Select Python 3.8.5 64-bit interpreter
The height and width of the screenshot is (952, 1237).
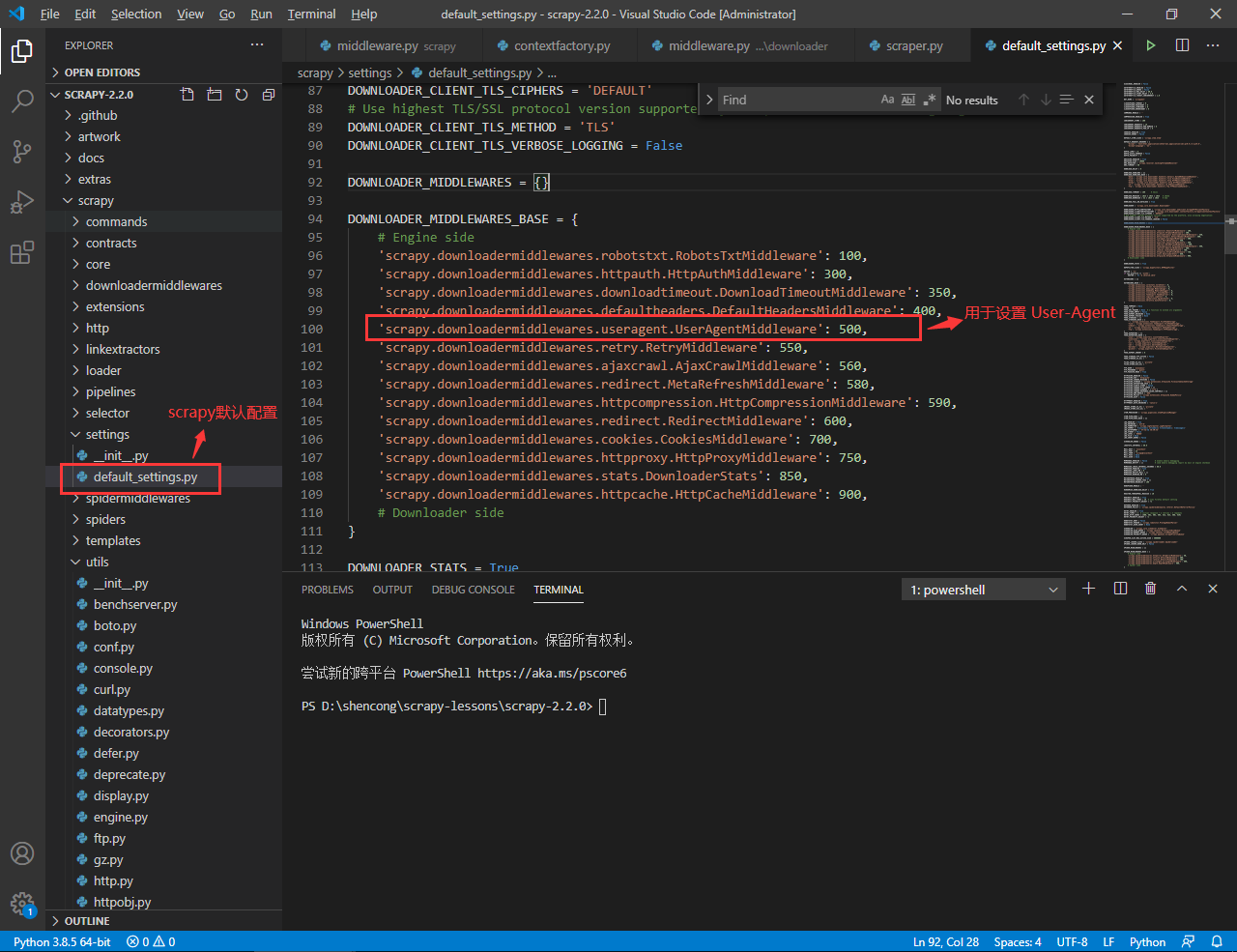(x=62, y=941)
